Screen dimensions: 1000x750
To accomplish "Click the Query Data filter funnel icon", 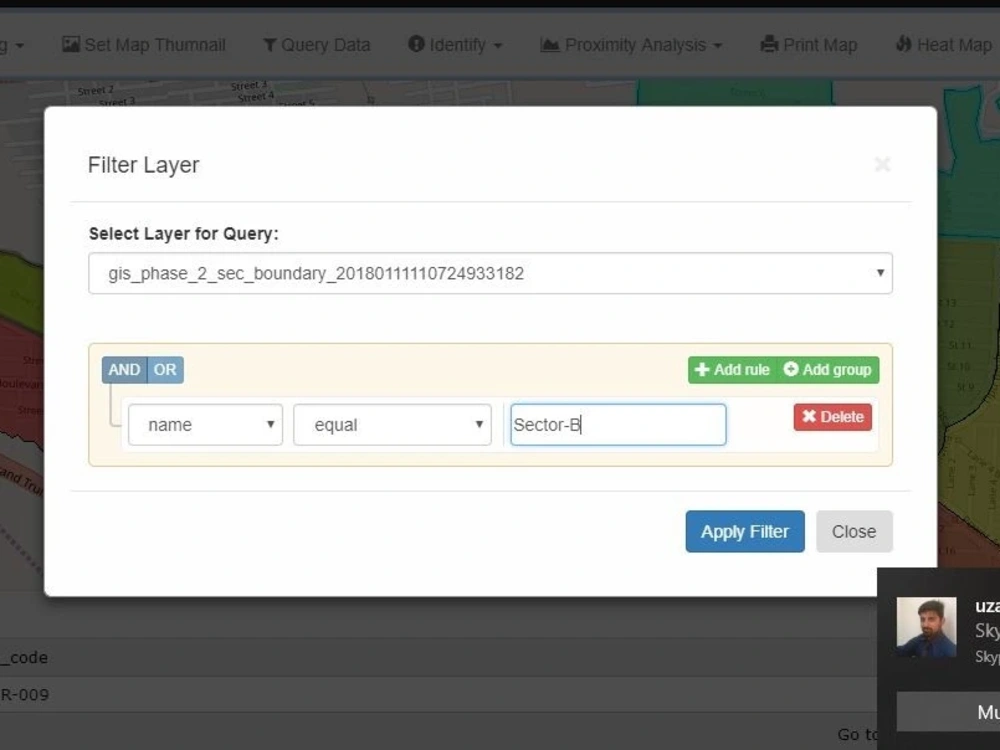I will click(270, 45).
